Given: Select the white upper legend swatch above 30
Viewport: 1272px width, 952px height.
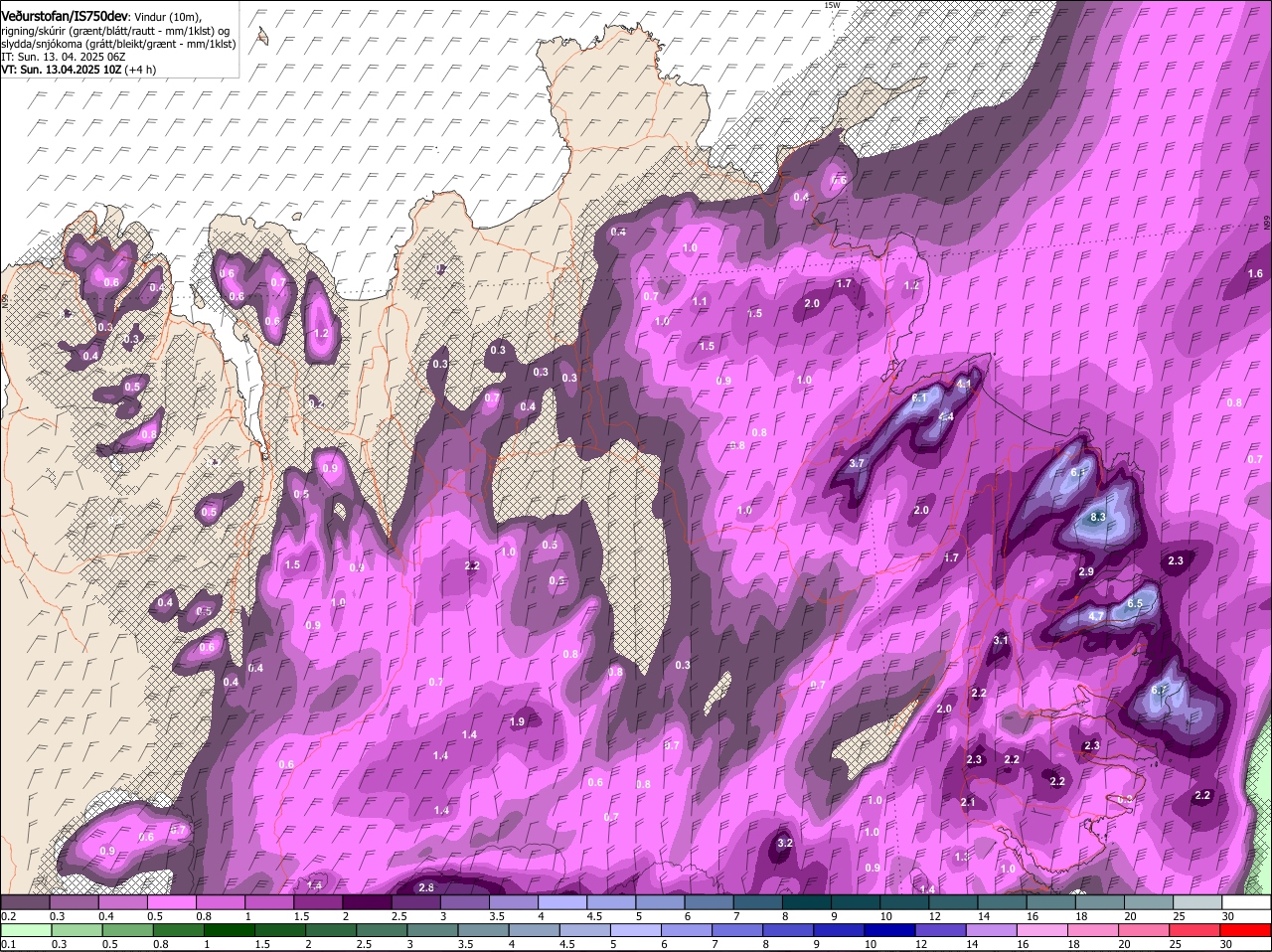Looking at the screenshot, I should pyautogui.click(x=1246, y=902).
